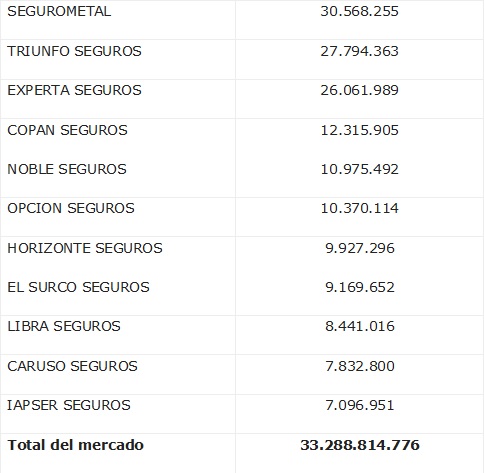Click the figure 26.061.989
The image size is (484, 473).
click(359, 90)
